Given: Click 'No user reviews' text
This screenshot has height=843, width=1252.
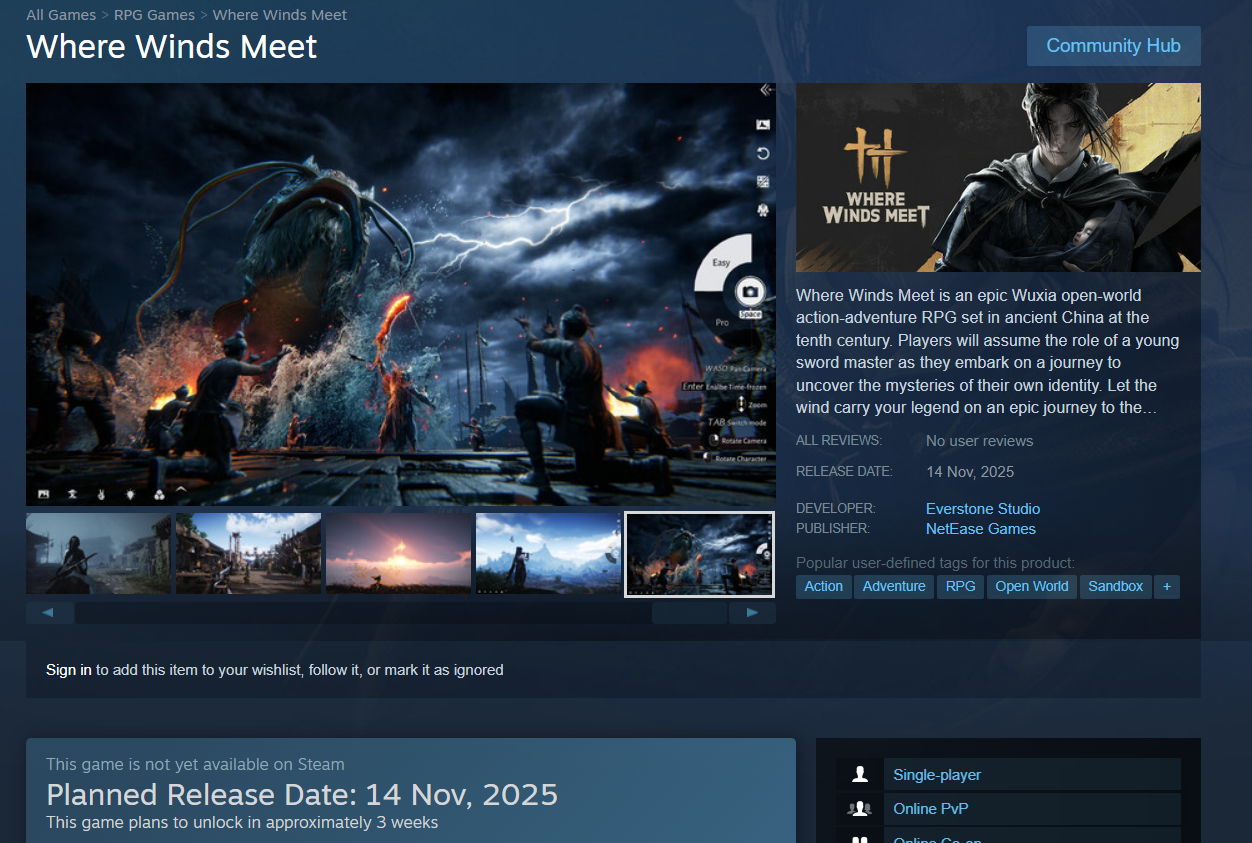Looking at the screenshot, I should tap(980, 441).
